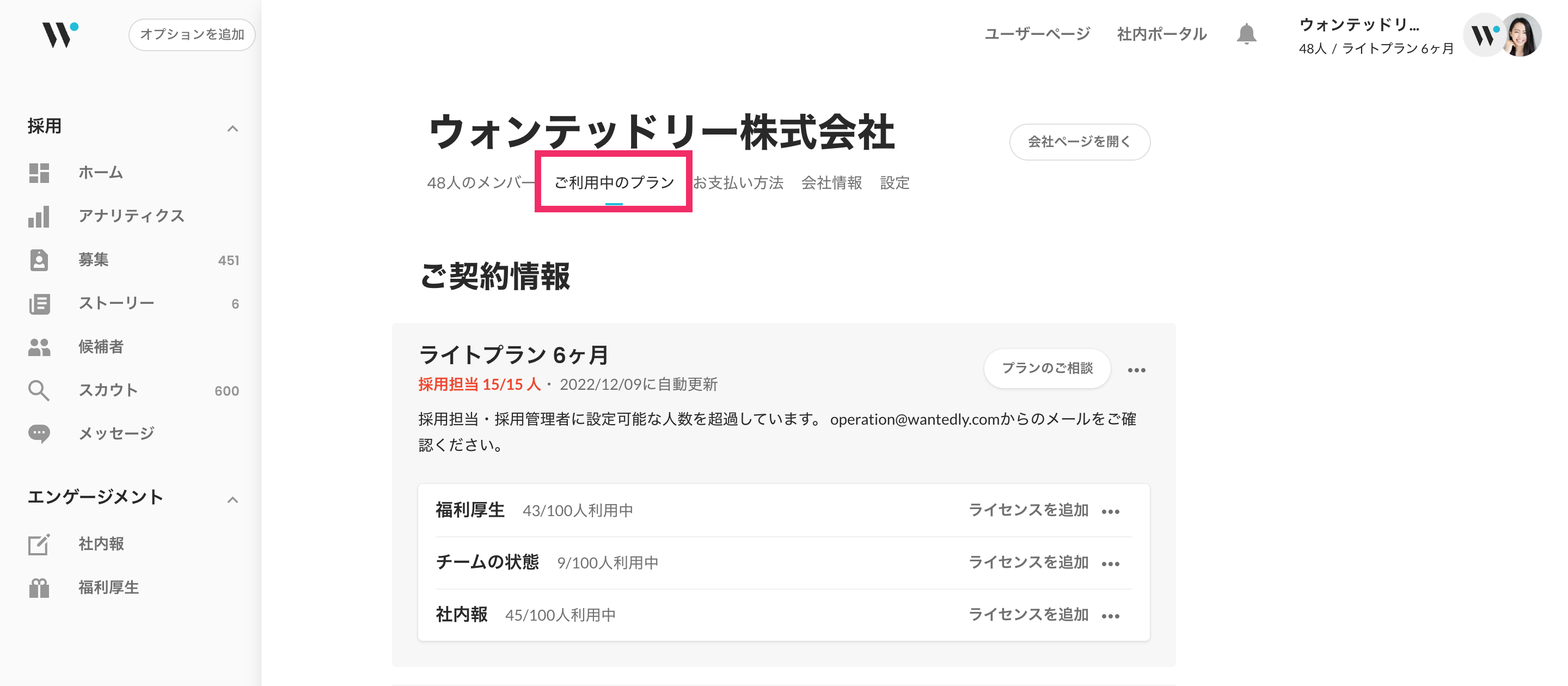This screenshot has width=1568, height=686.
Task: Switch to the 会社情報 tab
Action: tap(831, 182)
